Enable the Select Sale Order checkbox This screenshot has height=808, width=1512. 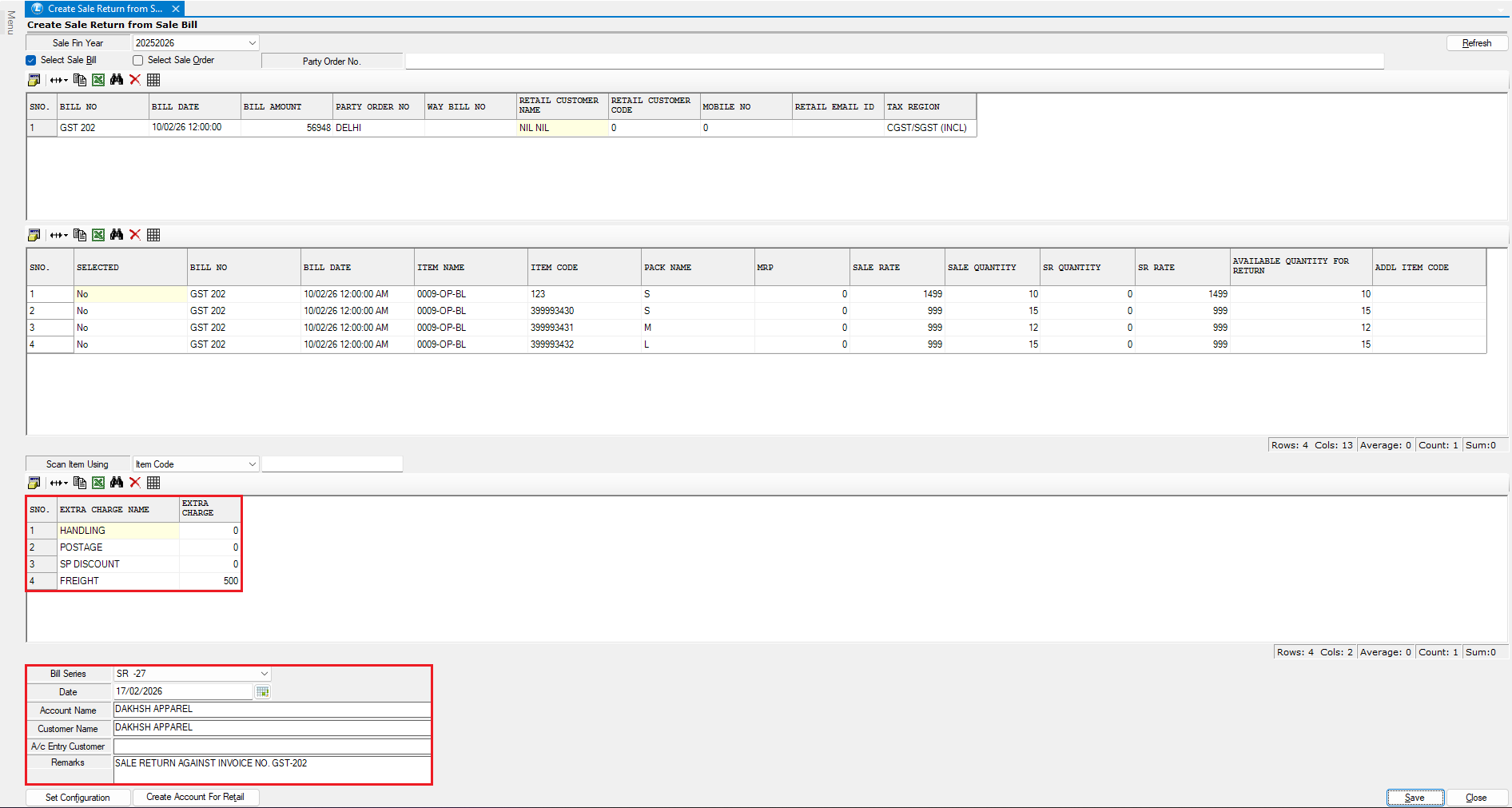pyautogui.click(x=138, y=60)
